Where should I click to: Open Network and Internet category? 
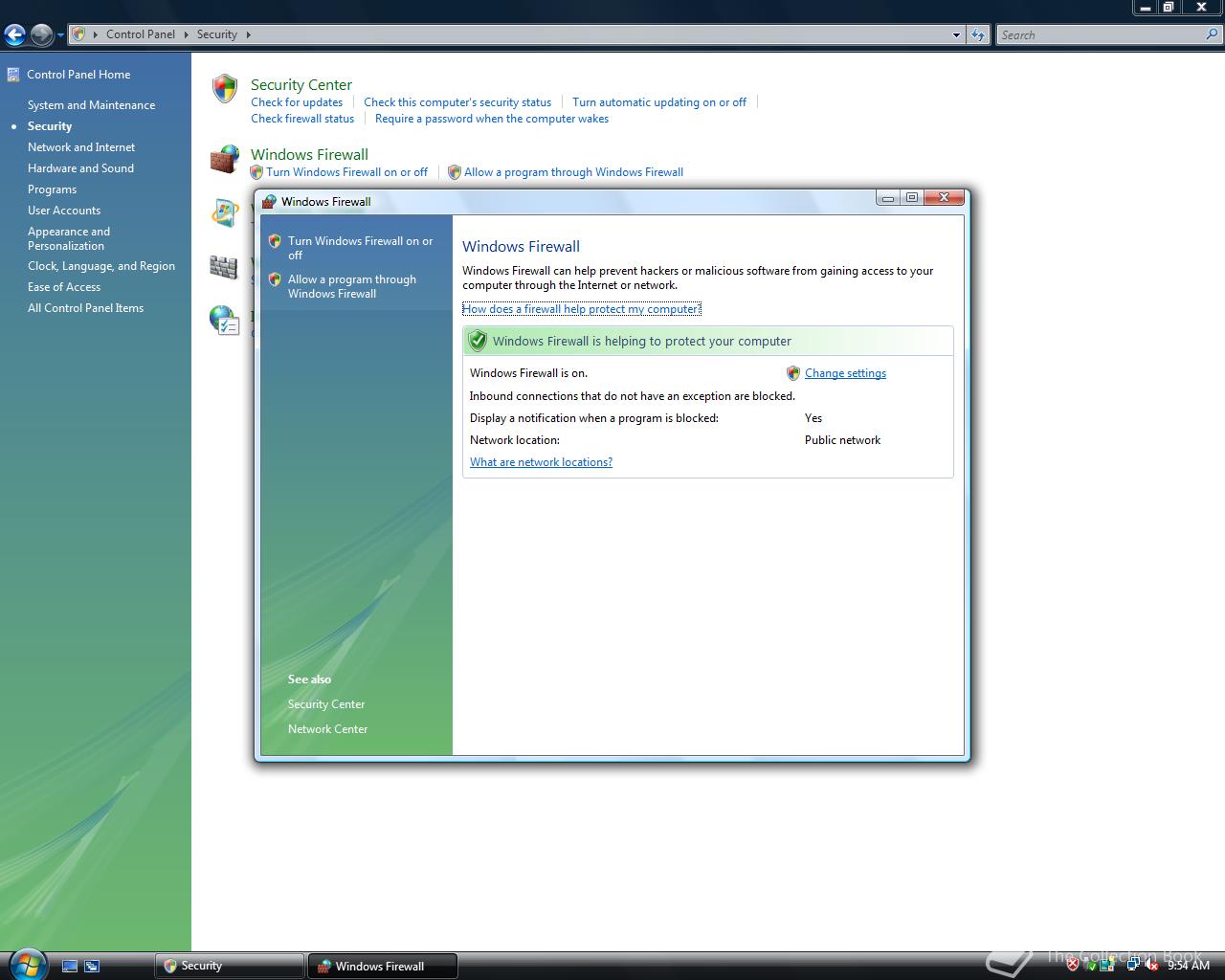[x=81, y=147]
